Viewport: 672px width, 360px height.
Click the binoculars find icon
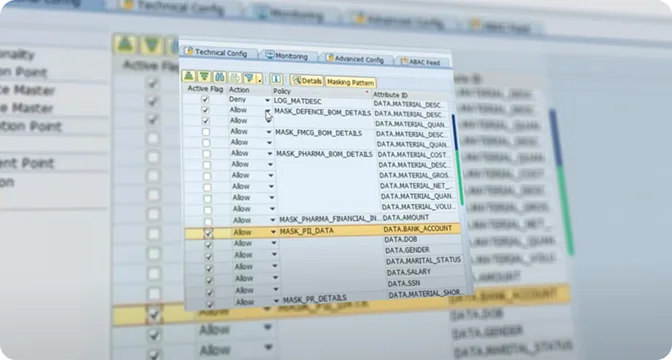click(x=219, y=77)
